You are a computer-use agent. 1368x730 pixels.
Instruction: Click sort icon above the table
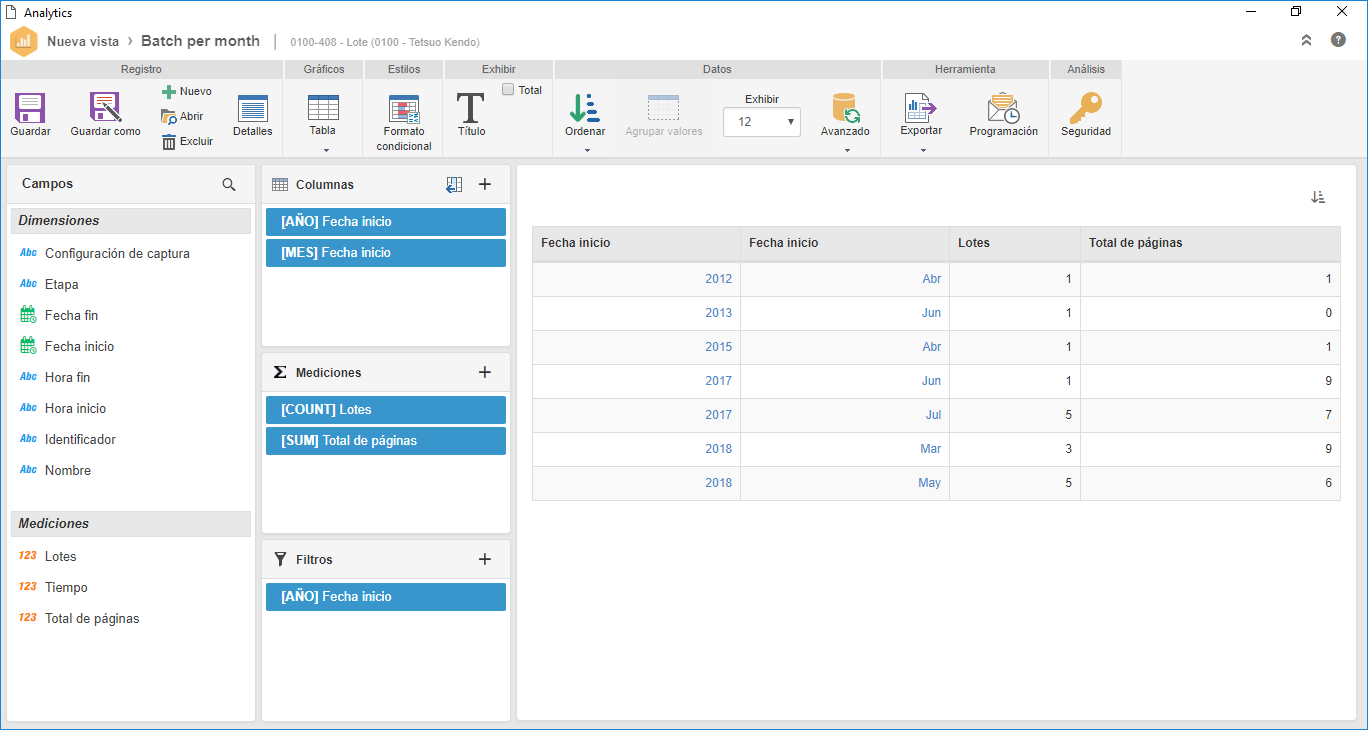pyautogui.click(x=1318, y=197)
